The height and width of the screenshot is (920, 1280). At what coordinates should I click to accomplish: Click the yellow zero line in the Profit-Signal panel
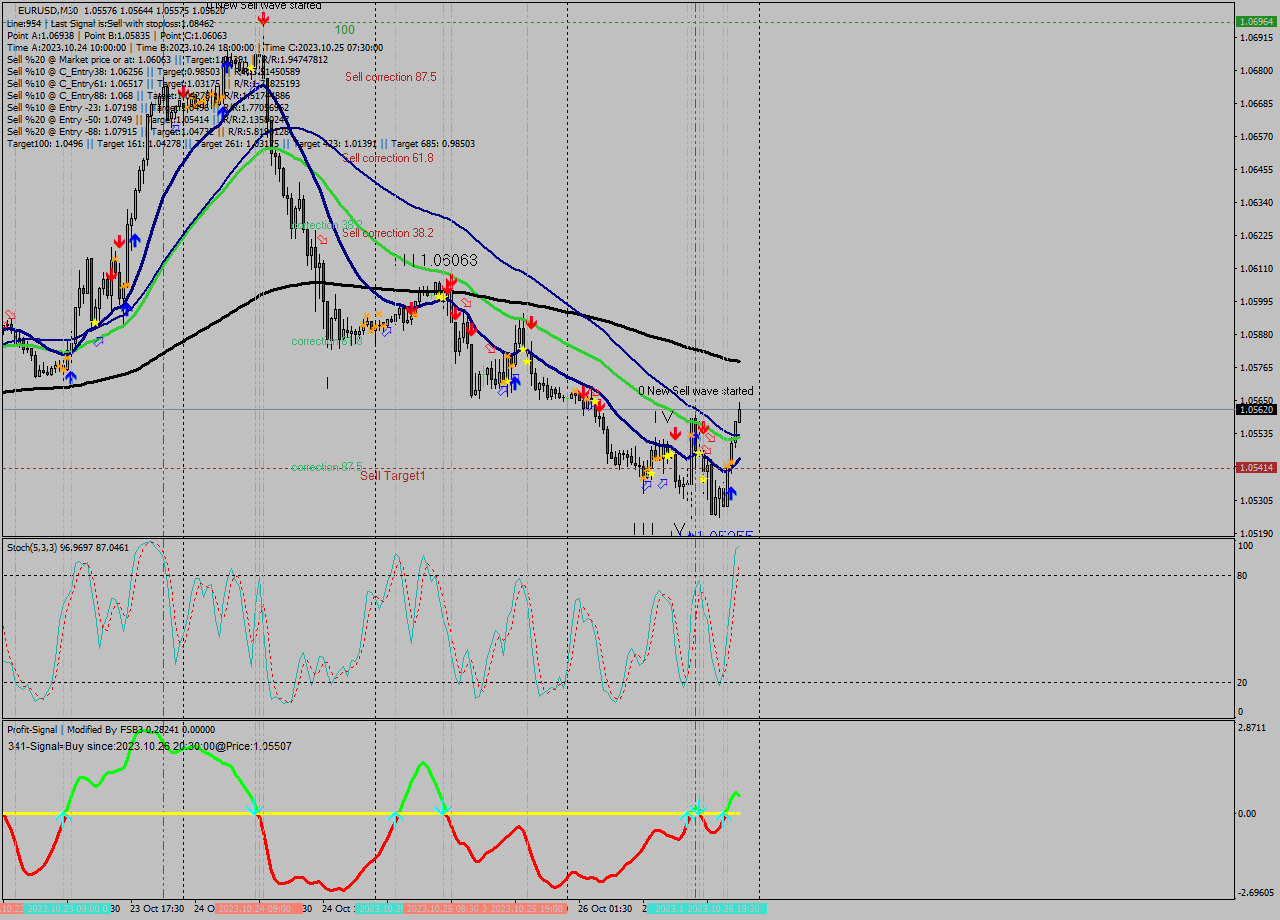tap(300, 813)
